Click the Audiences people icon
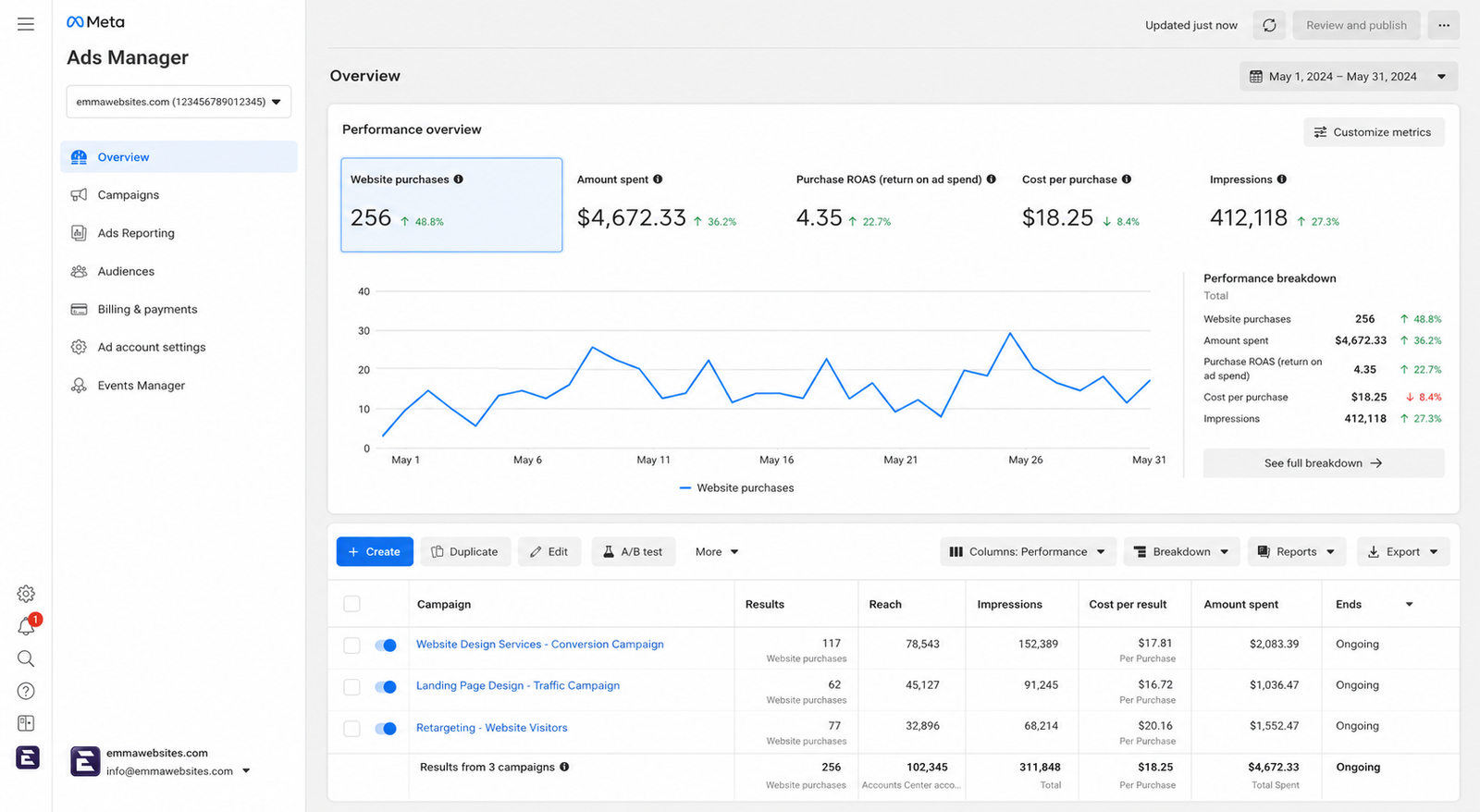Screen dimensions: 1480x812 79,271
